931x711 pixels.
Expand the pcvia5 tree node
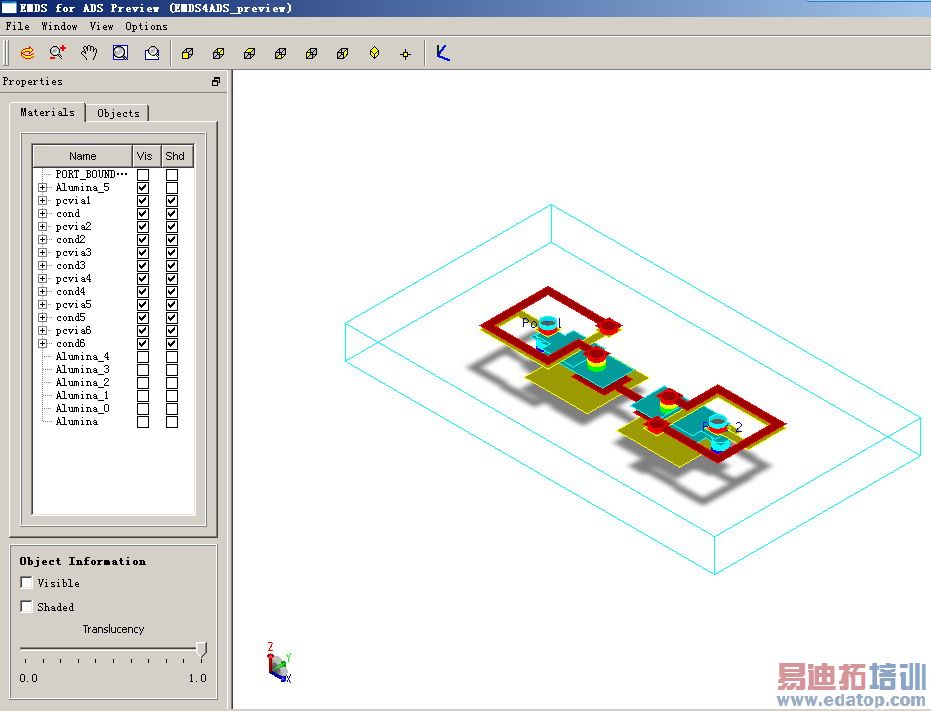tap(42, 305)
